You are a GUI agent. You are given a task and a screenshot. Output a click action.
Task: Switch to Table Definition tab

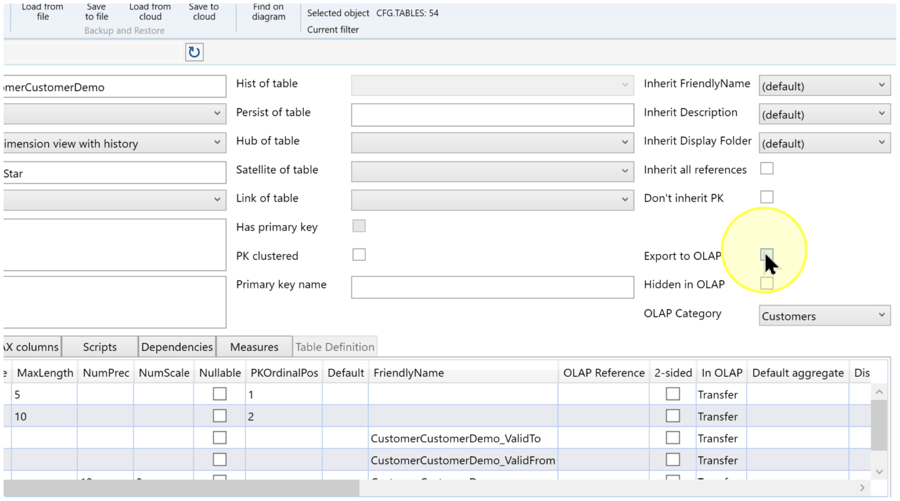(x=335, y=347)
